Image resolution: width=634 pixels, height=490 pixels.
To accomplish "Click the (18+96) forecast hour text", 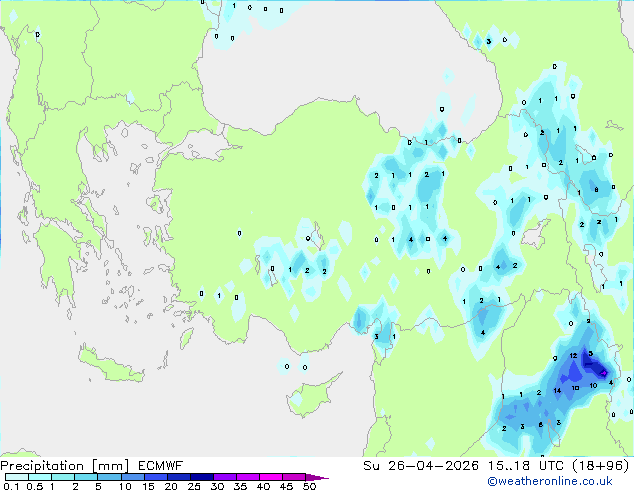I will click(x=598, y=466).
